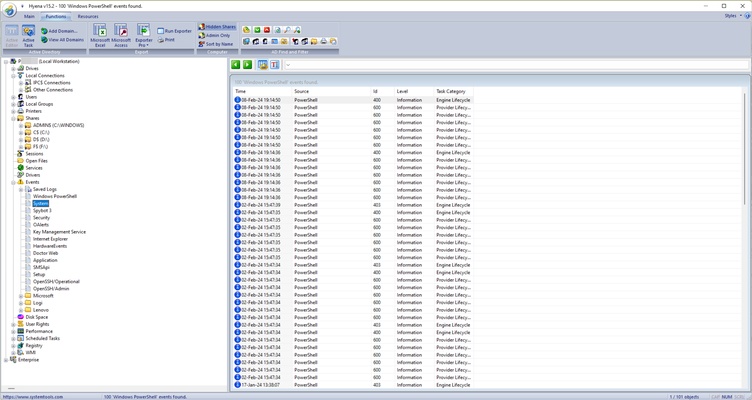This screenshot has width=752, height=400.
Task: Click the red up-arrow filter icon
Action: tap(267, 30)
